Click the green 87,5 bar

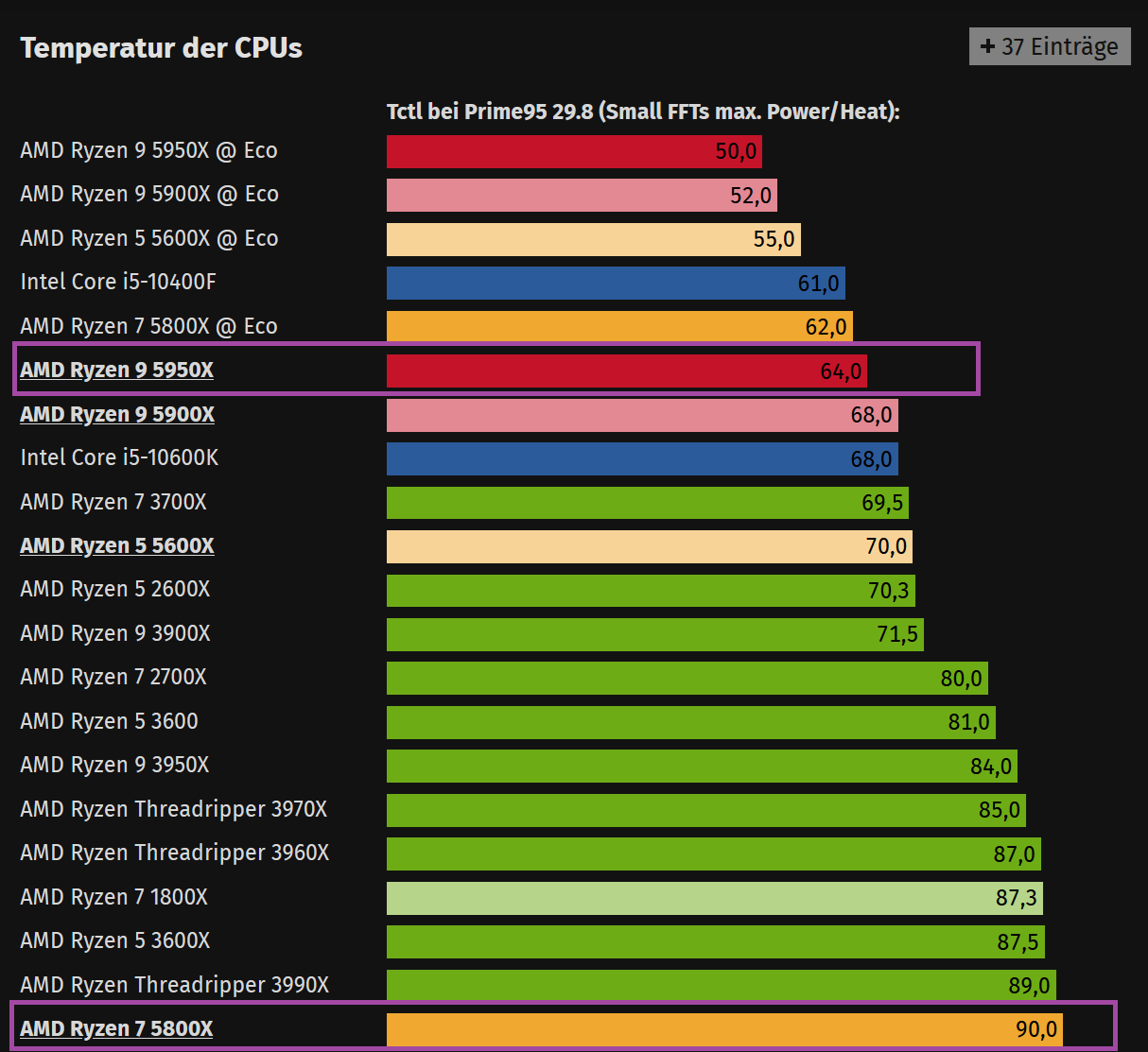[x=716, y=942]
